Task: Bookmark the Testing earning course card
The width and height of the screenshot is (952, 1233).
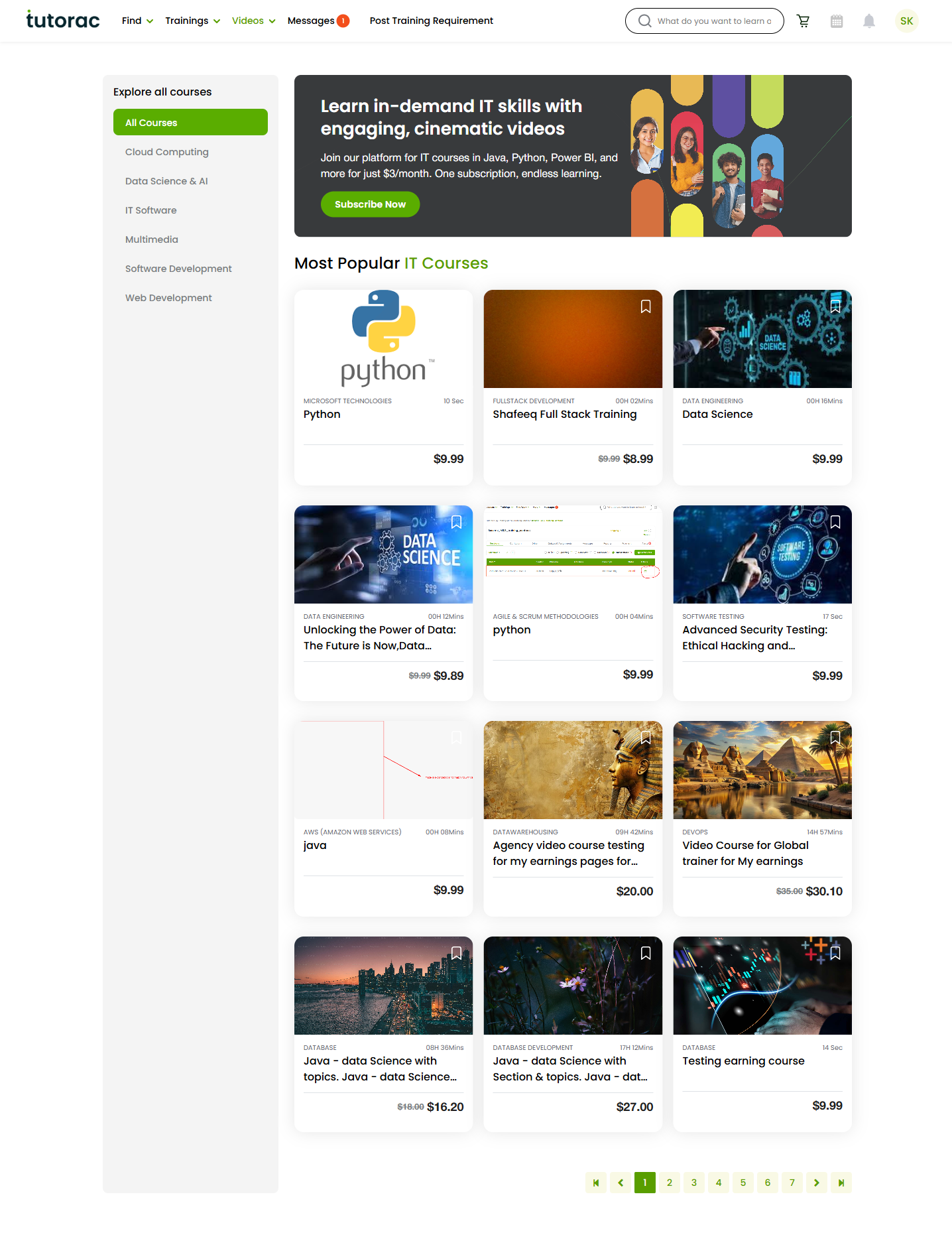Action: pos(835,953)
